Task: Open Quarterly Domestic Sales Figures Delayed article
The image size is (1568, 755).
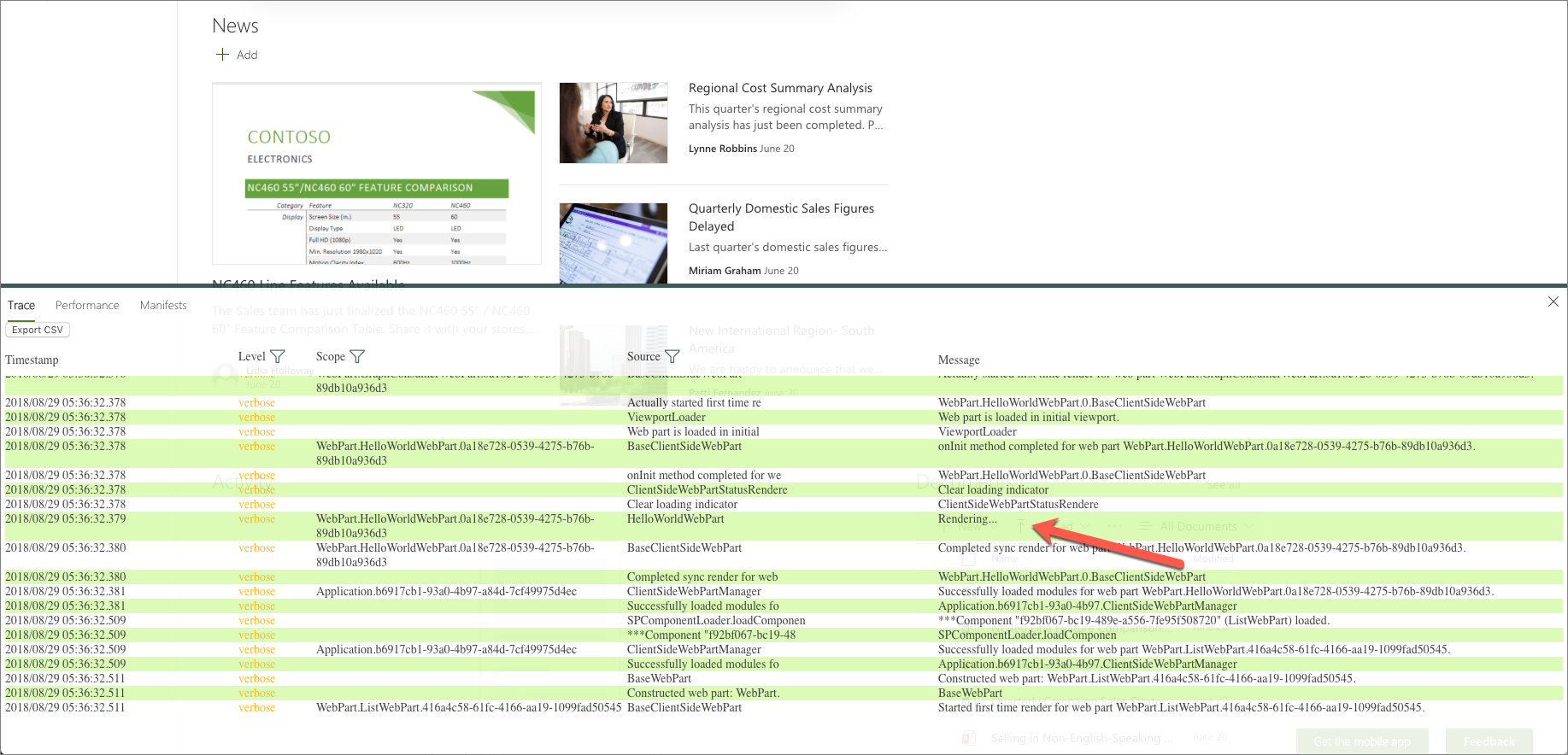Action: point(781,217)
